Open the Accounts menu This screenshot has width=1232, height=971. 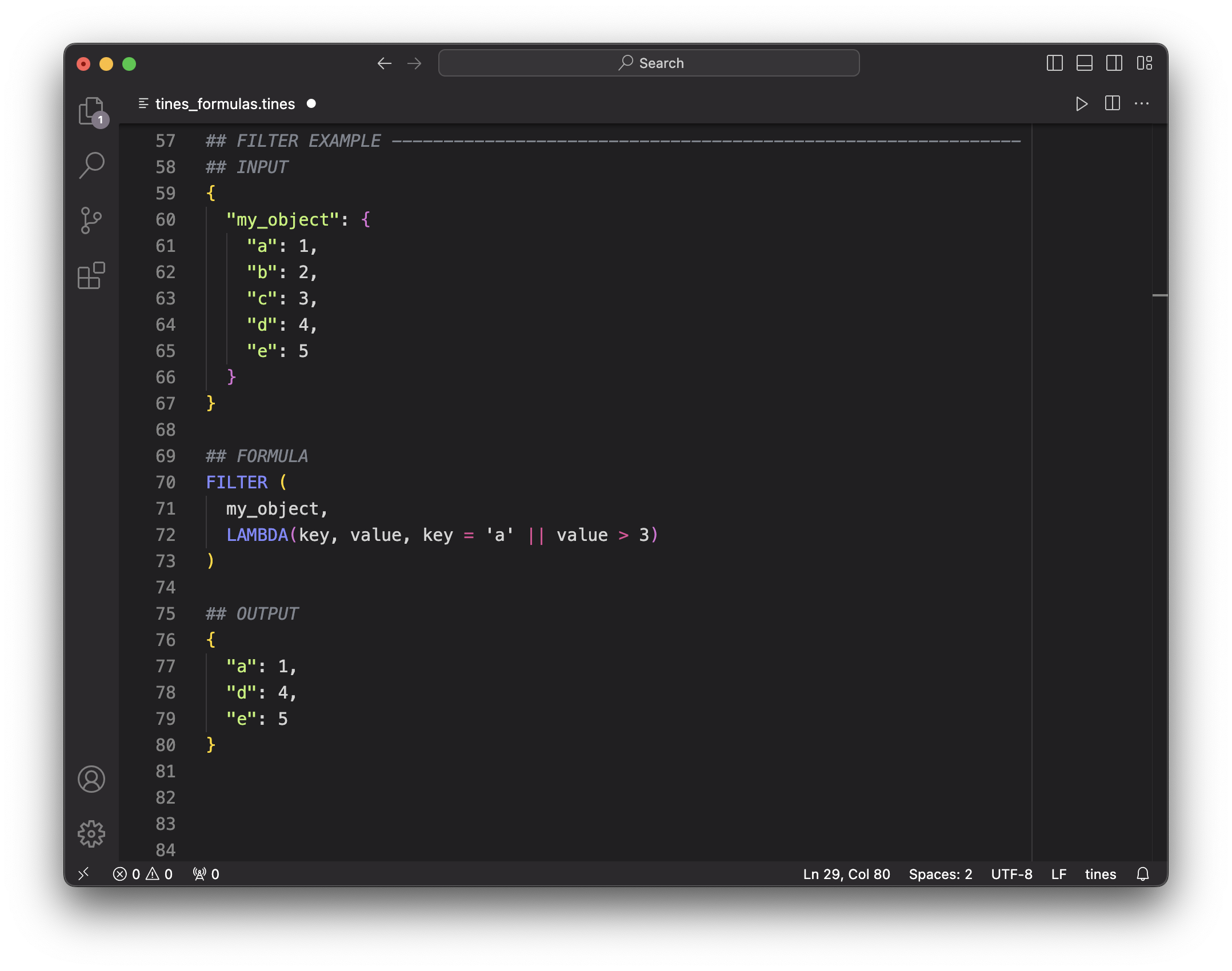pyautogui.click(x=91, y=779)
